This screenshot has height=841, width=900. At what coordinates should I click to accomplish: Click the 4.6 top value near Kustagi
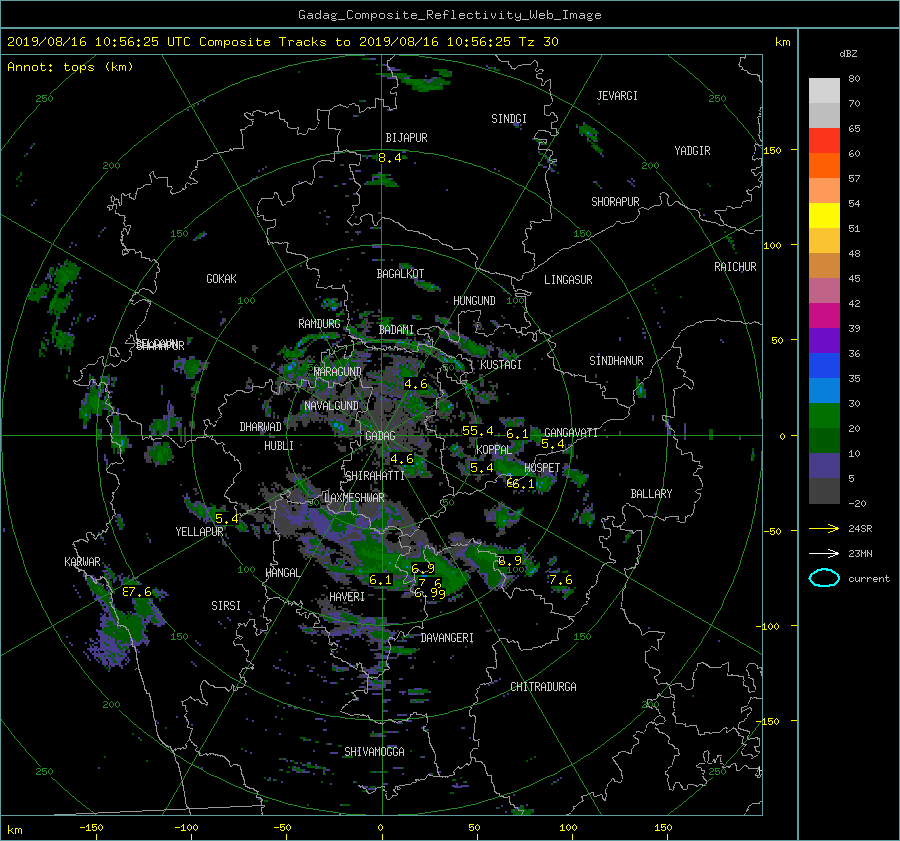coord(416,383)
